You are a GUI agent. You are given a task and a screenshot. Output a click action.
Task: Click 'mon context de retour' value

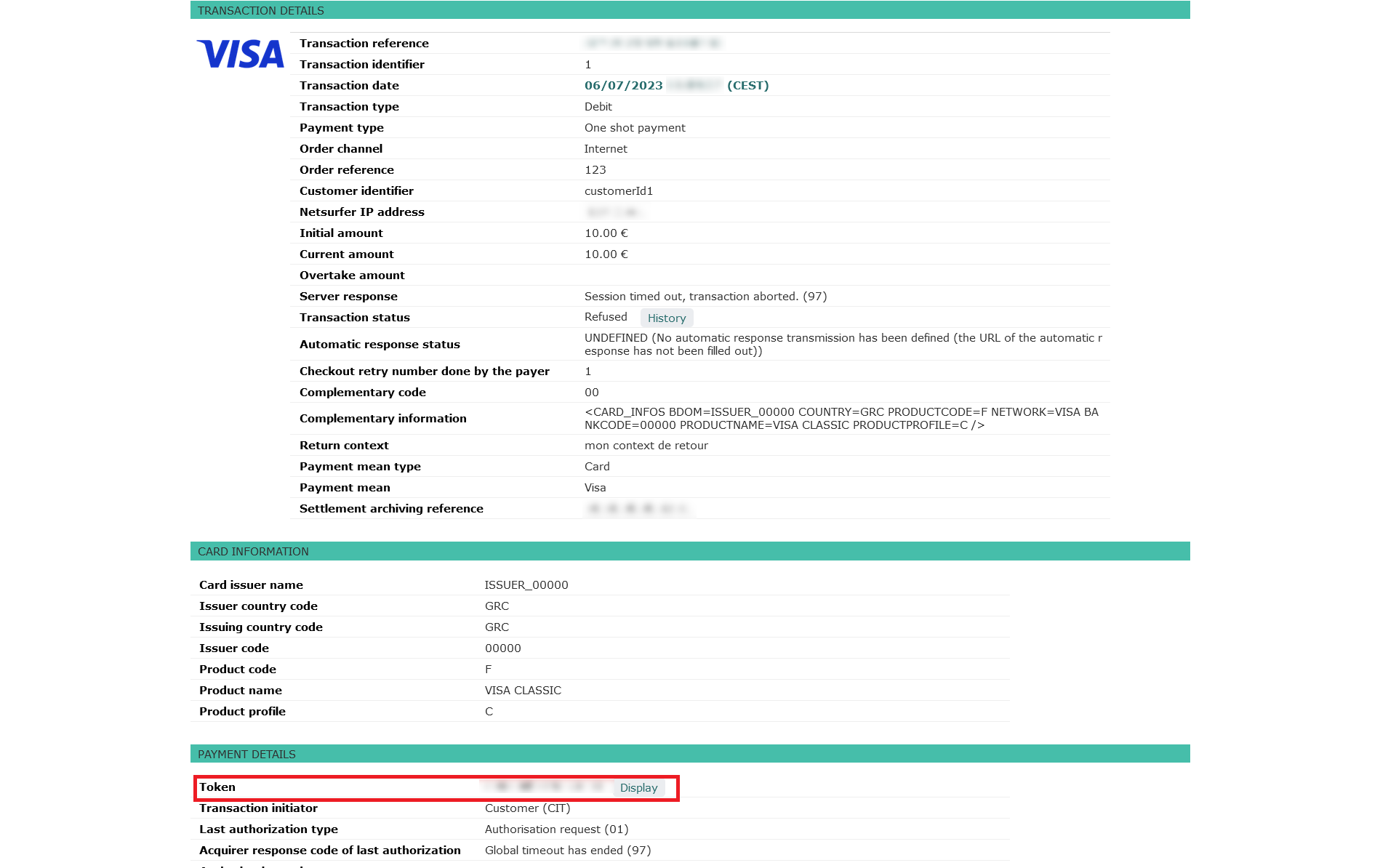coord(646,446)
